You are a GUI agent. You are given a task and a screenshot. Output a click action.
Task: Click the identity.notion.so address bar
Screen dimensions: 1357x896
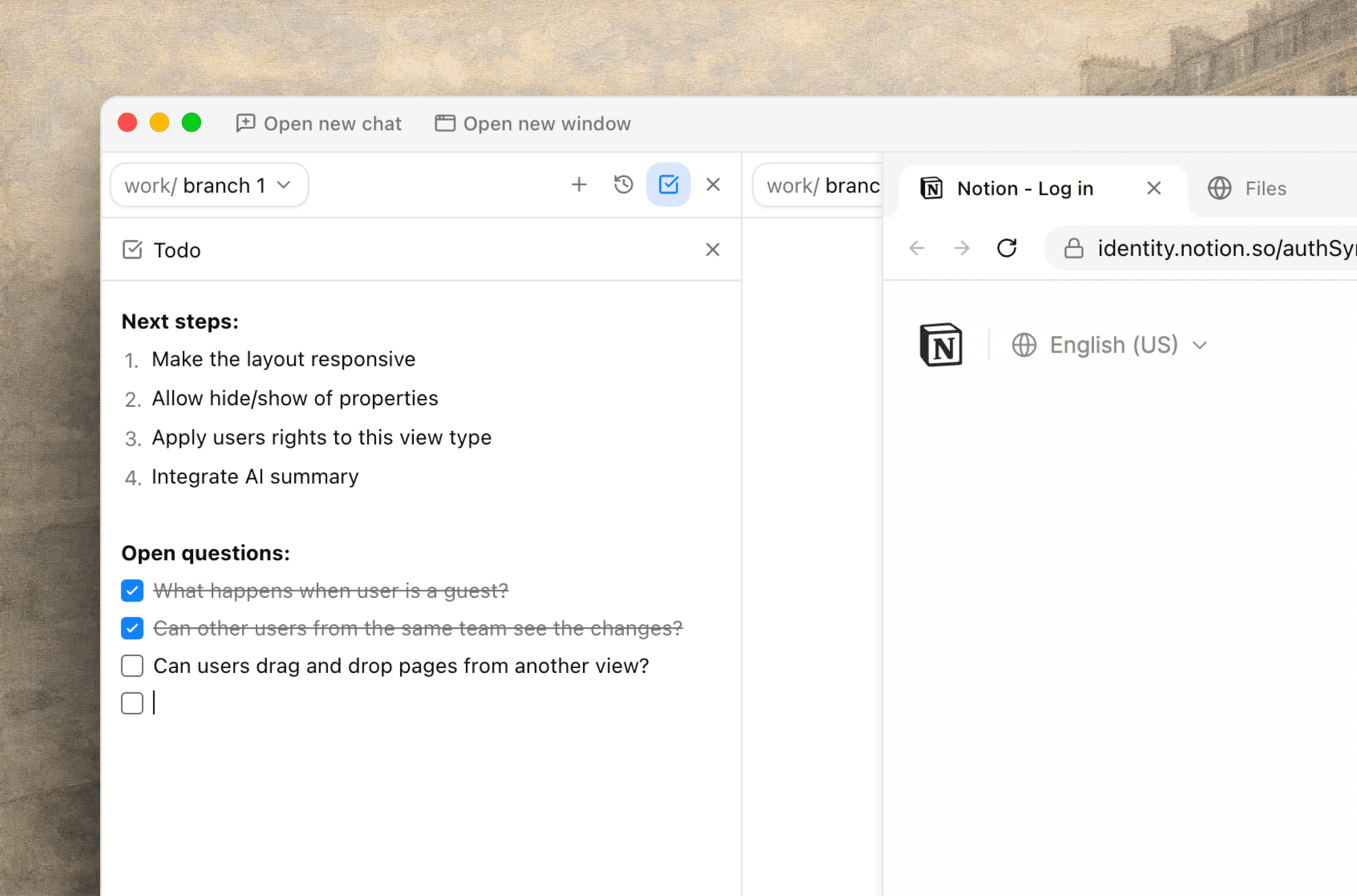[x=1223, y=249]
